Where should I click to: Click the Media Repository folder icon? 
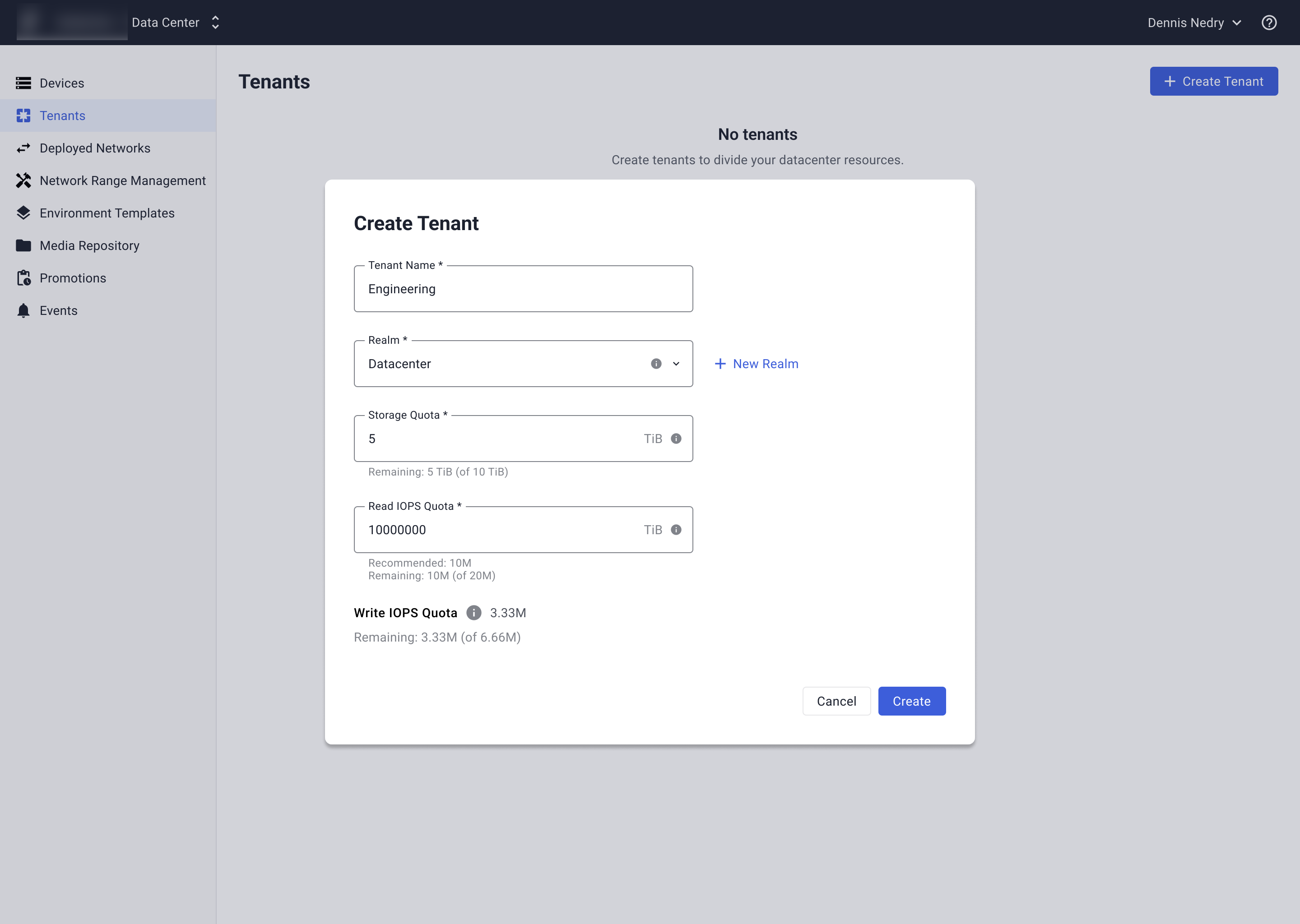pyautogui.click(x=23, y=246)
